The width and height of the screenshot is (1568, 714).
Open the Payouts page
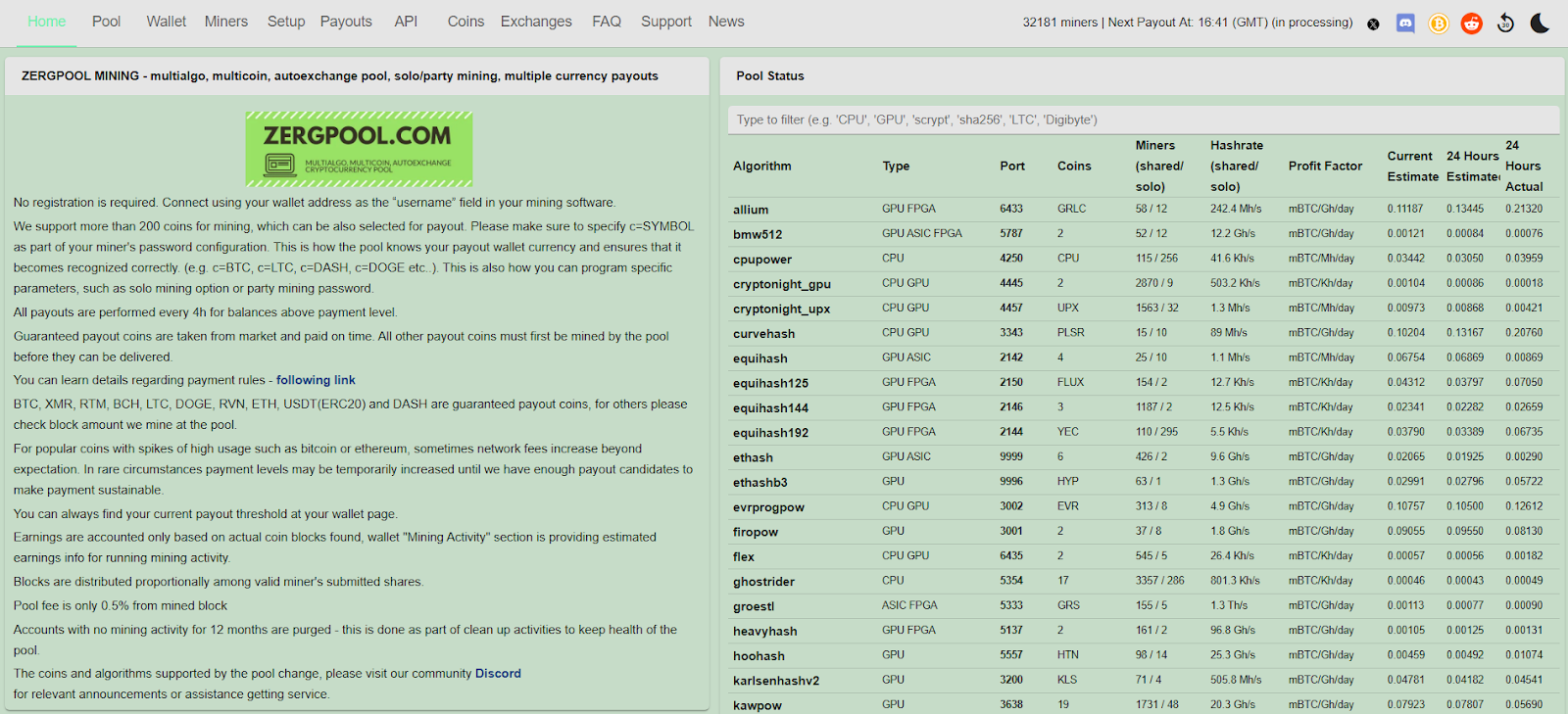click(346, 22)
